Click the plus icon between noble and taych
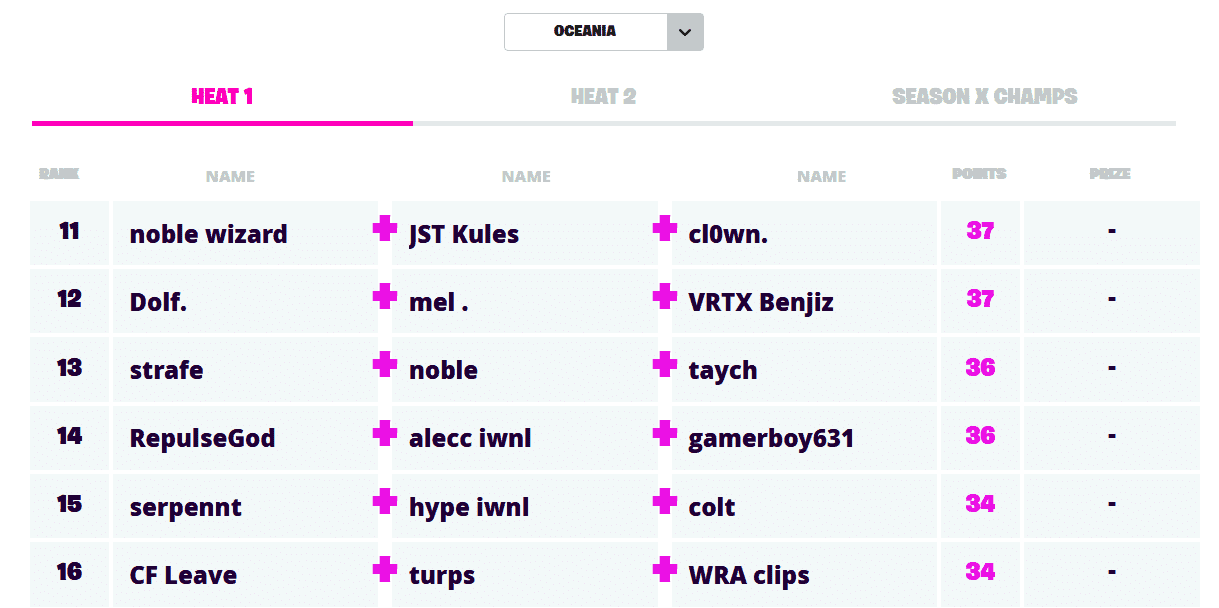 (x=664, y=365)
